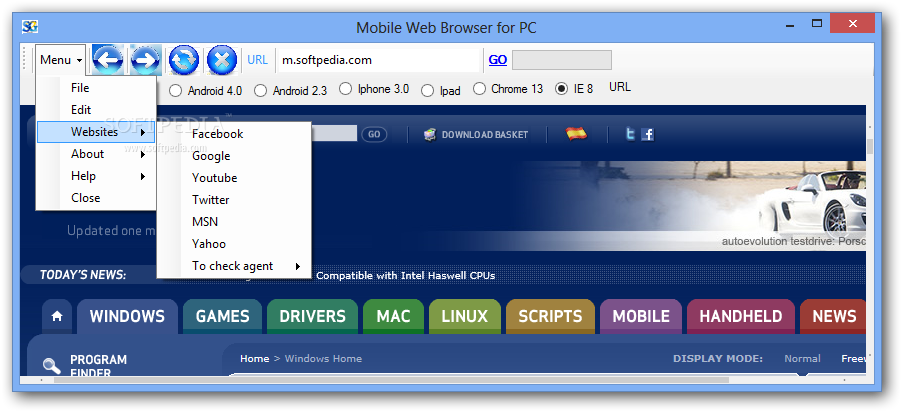
Task: Switch to the LINUX tab
Action: pyautogui.click(x=465, y=316)
